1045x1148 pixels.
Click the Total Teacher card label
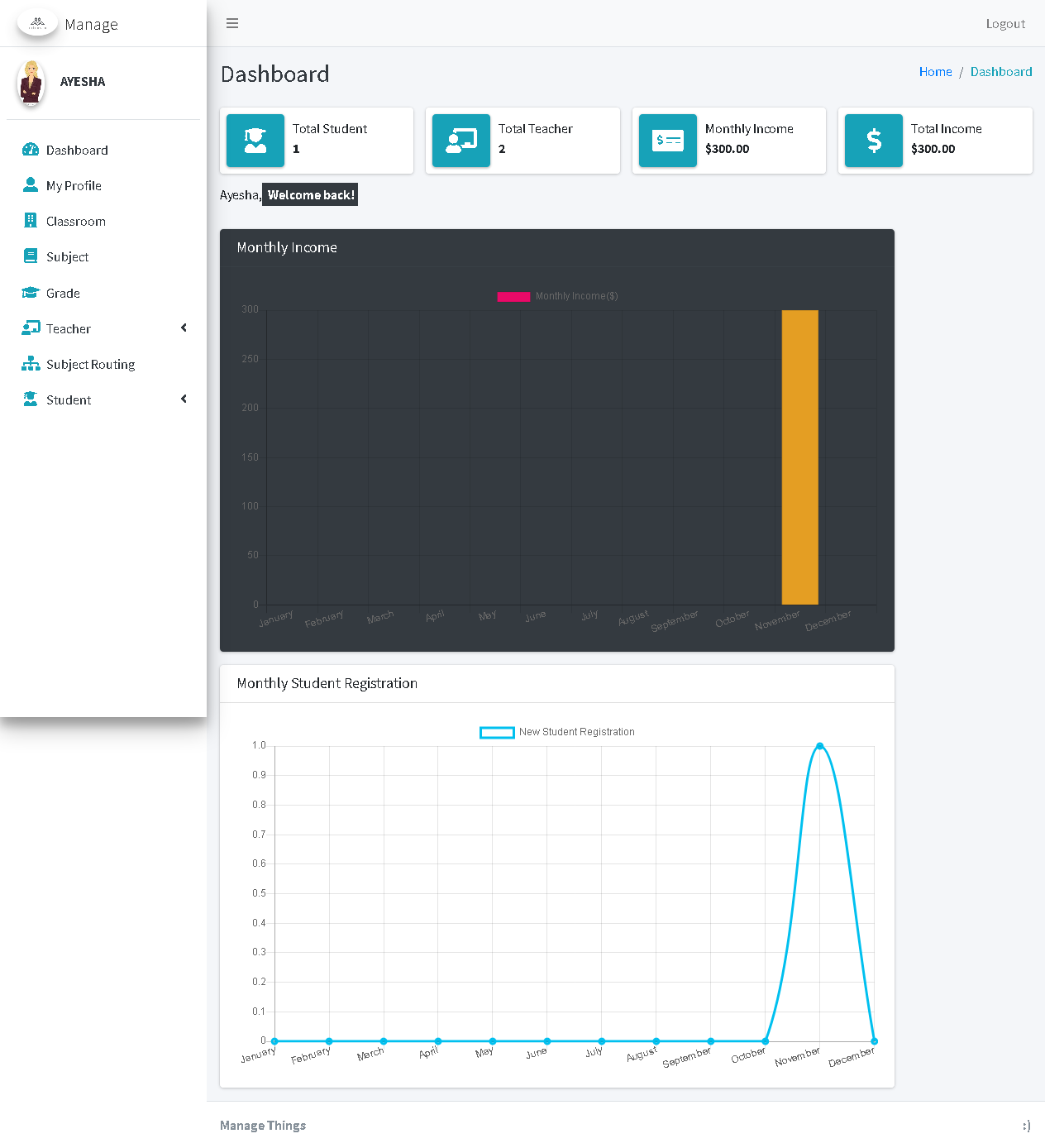536,129
